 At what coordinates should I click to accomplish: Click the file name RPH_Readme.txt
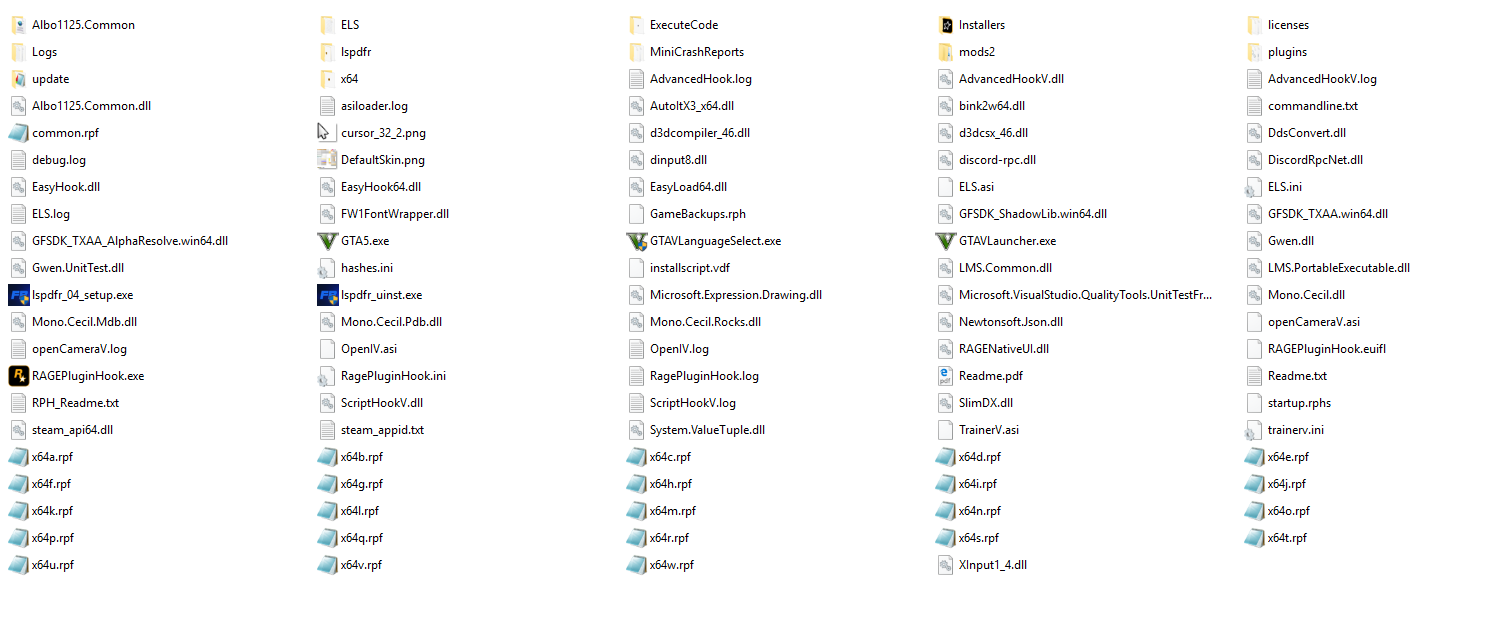[x=76, y=403]
